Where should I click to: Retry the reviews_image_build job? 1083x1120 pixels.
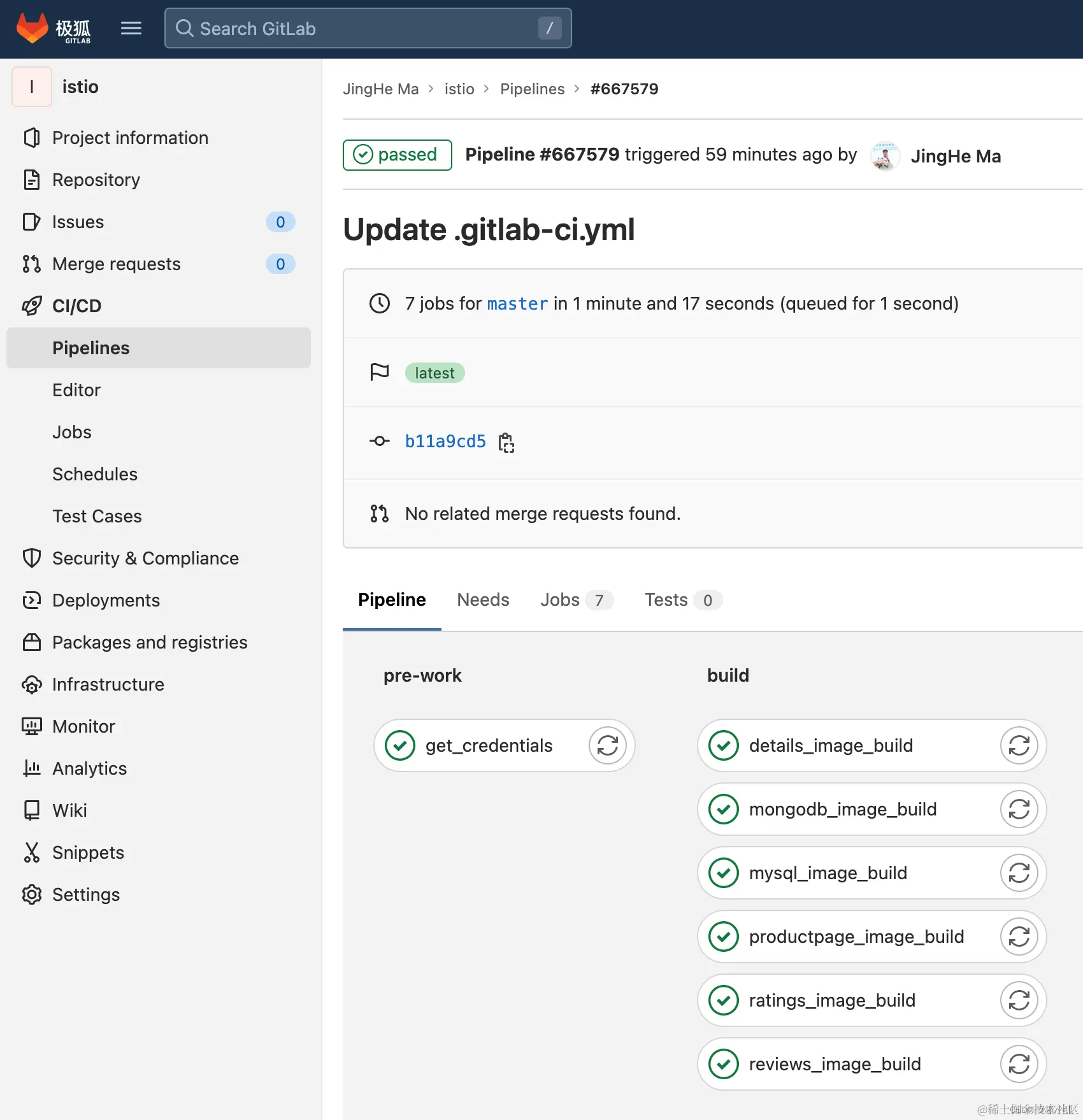(x=1019, y=1064)
